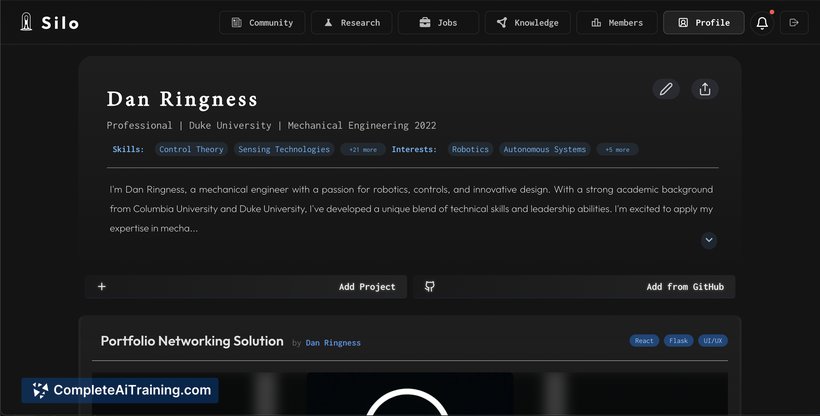Open the Dan Ringness author link
820x416 pixels.
[333, 343]
